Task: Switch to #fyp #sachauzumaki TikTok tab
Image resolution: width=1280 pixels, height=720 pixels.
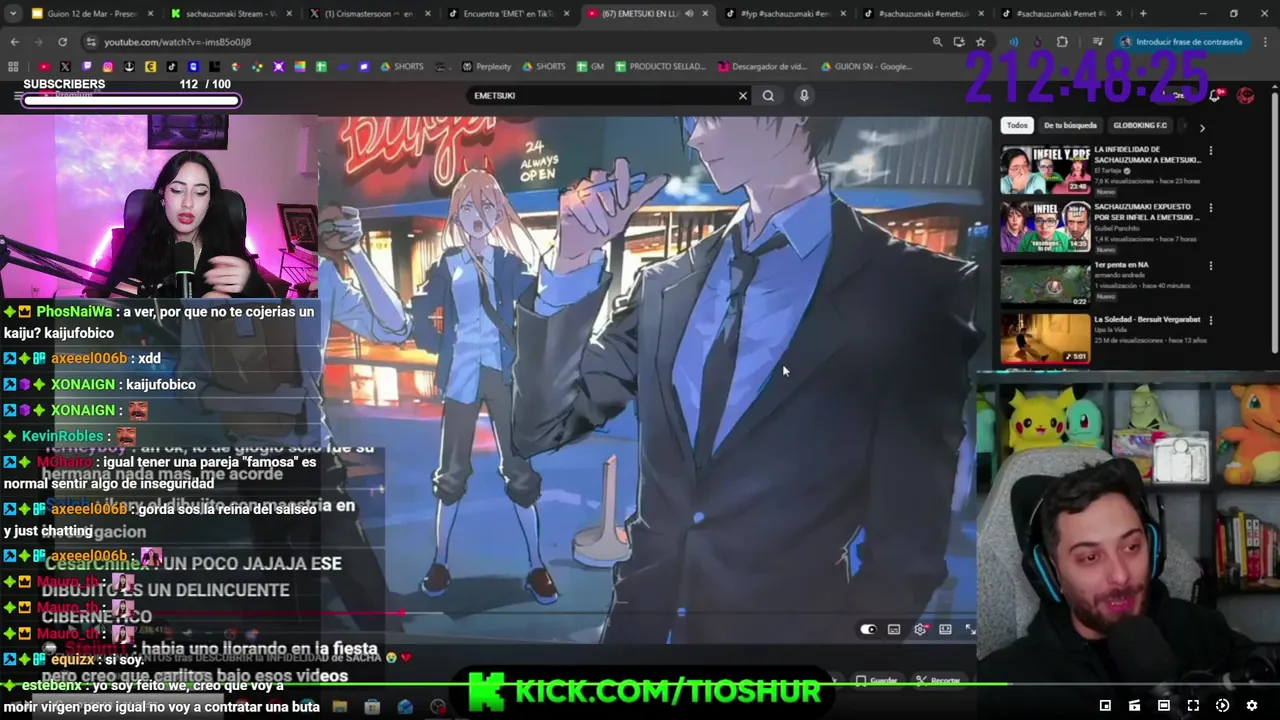Action: pos(785,14)
